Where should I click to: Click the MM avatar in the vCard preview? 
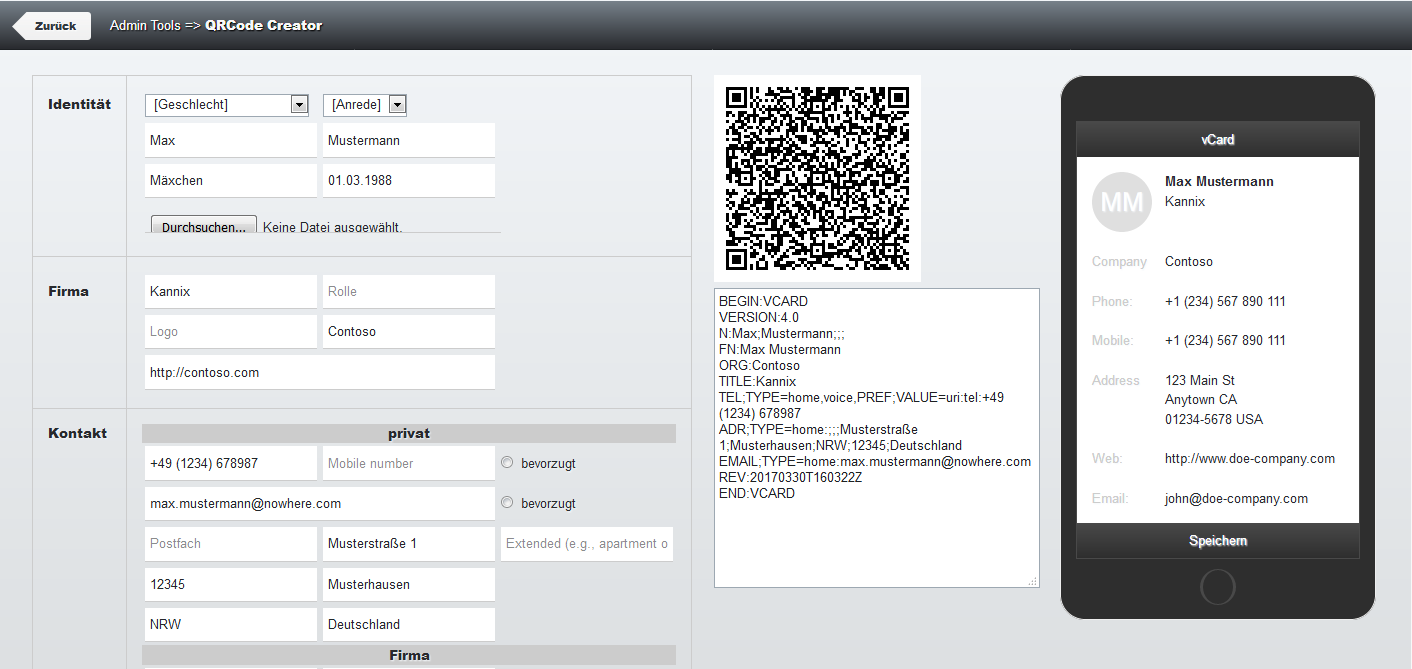[x=1122, y=202]
